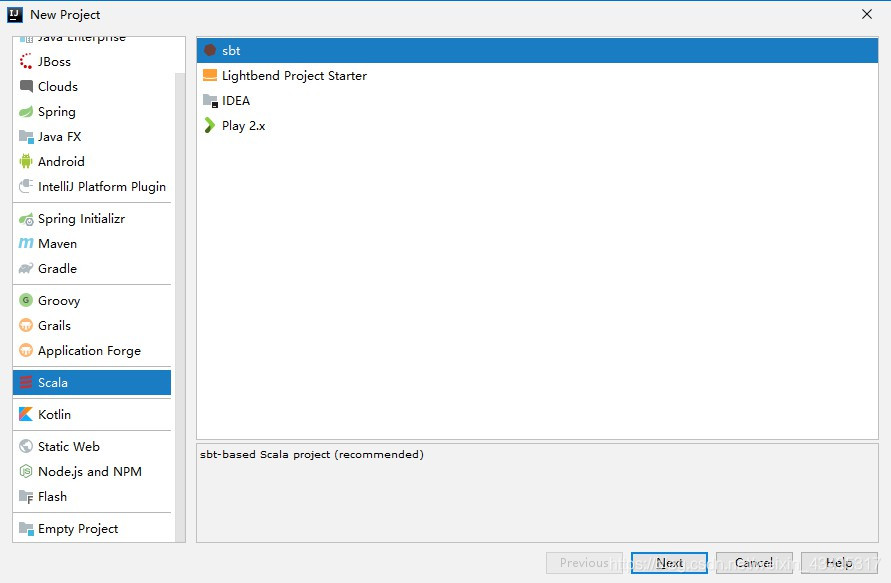The width and height of the screenshot is (891, 583).
Task: Click the IntelliJ logo in title bar
Action: [x=15, y=14]
